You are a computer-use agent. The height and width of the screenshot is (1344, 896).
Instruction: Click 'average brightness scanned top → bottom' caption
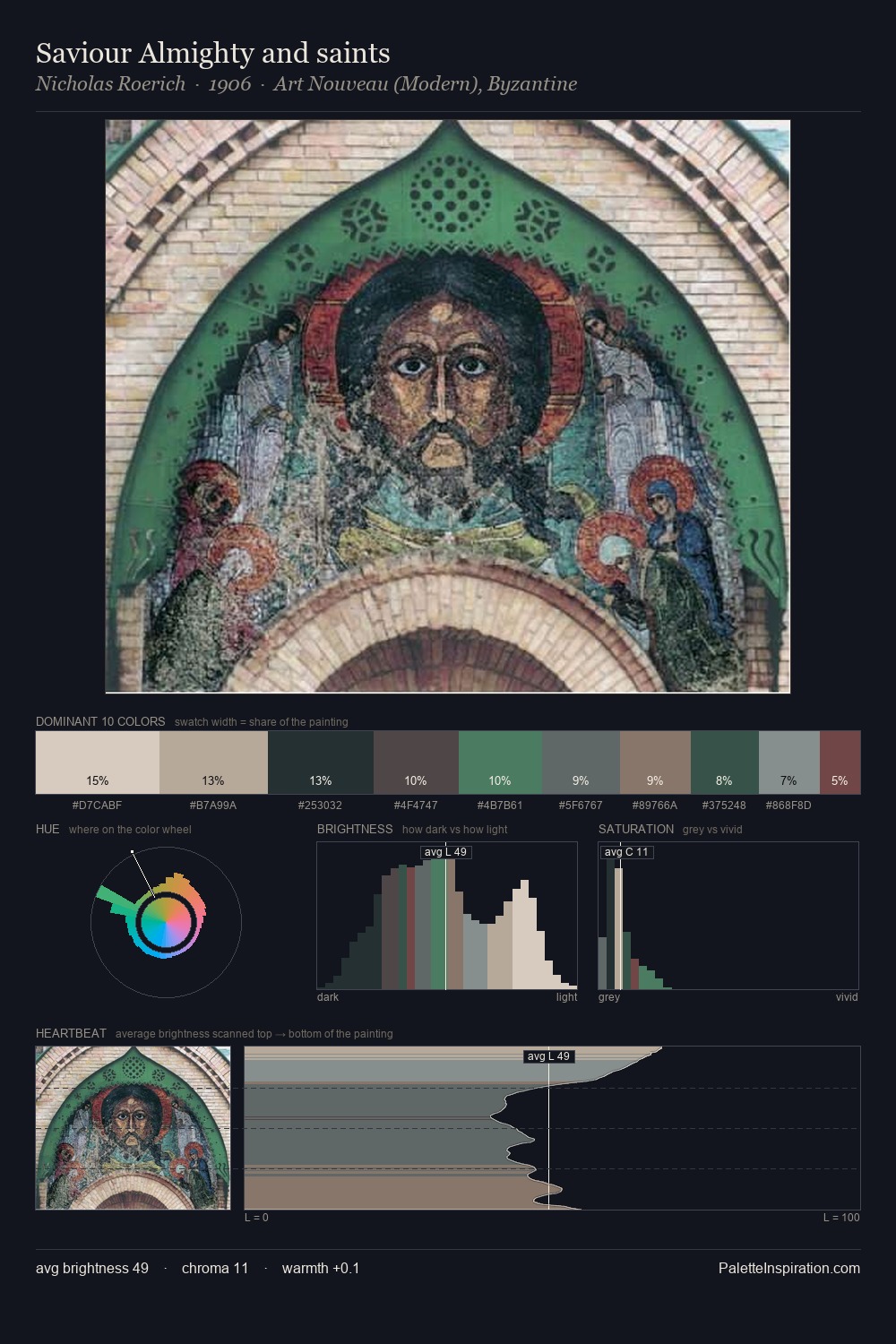tap(254, 1034)
